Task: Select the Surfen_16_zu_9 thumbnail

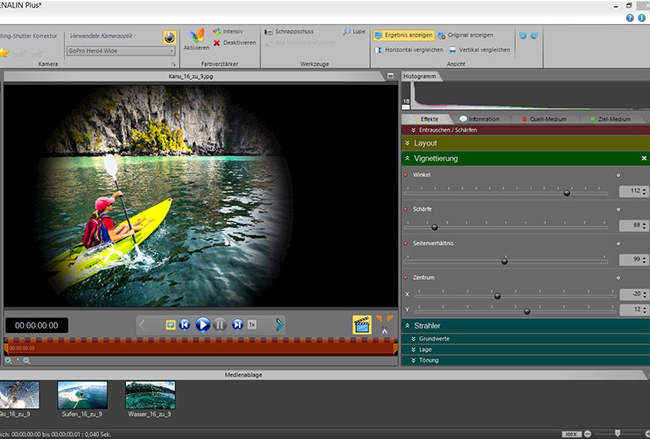Action: (82, 393)
